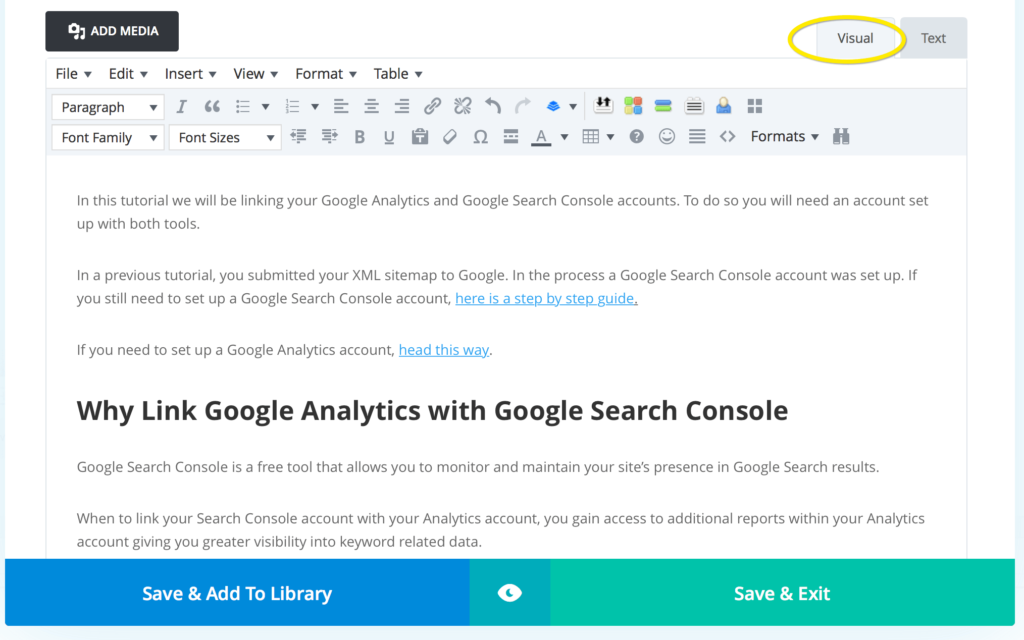Image resolution: width=1024 pixels, height=640 pixels.
Task: Click the up-down arrows shortcode icon
Action: click(x=603, y=105)
